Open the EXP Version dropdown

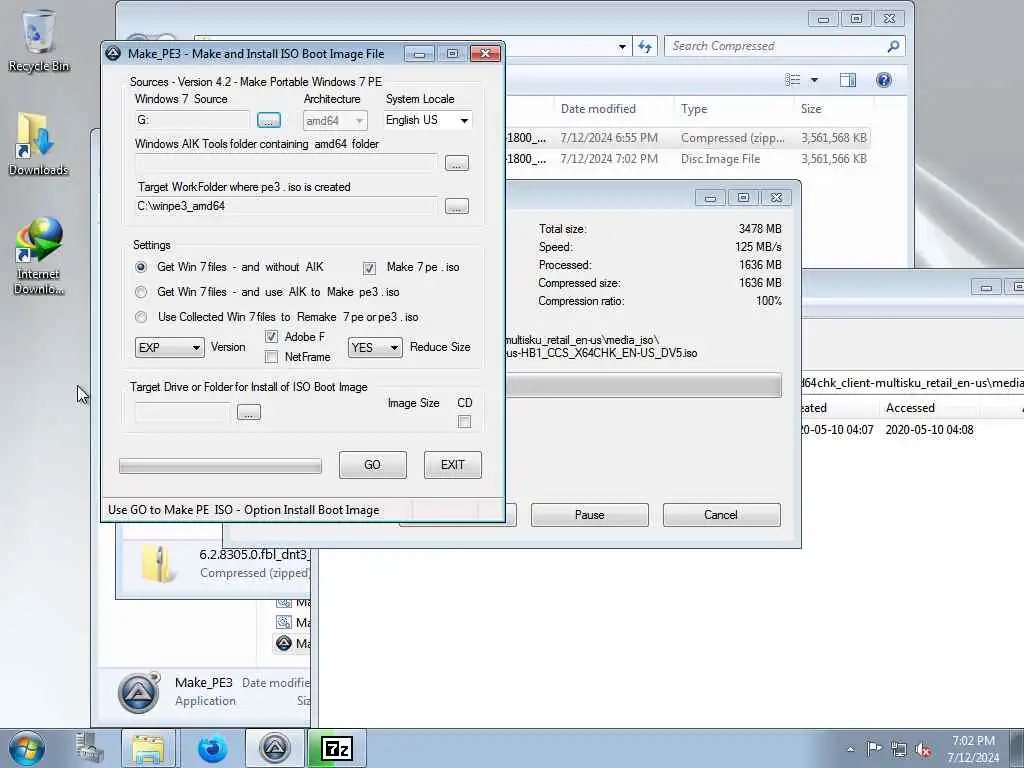click(169, 347)
